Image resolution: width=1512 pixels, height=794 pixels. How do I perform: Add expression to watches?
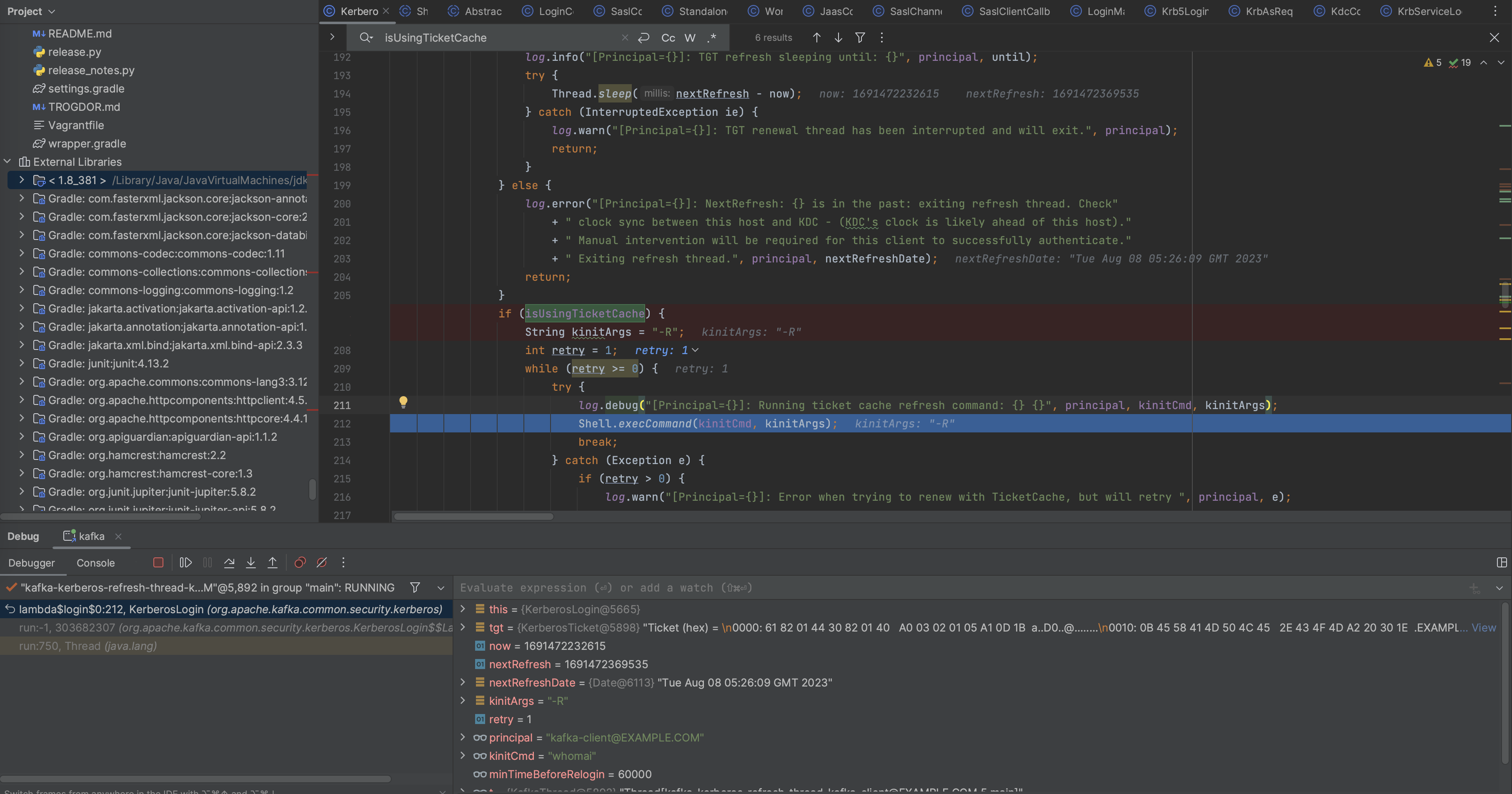(1474, 588)
